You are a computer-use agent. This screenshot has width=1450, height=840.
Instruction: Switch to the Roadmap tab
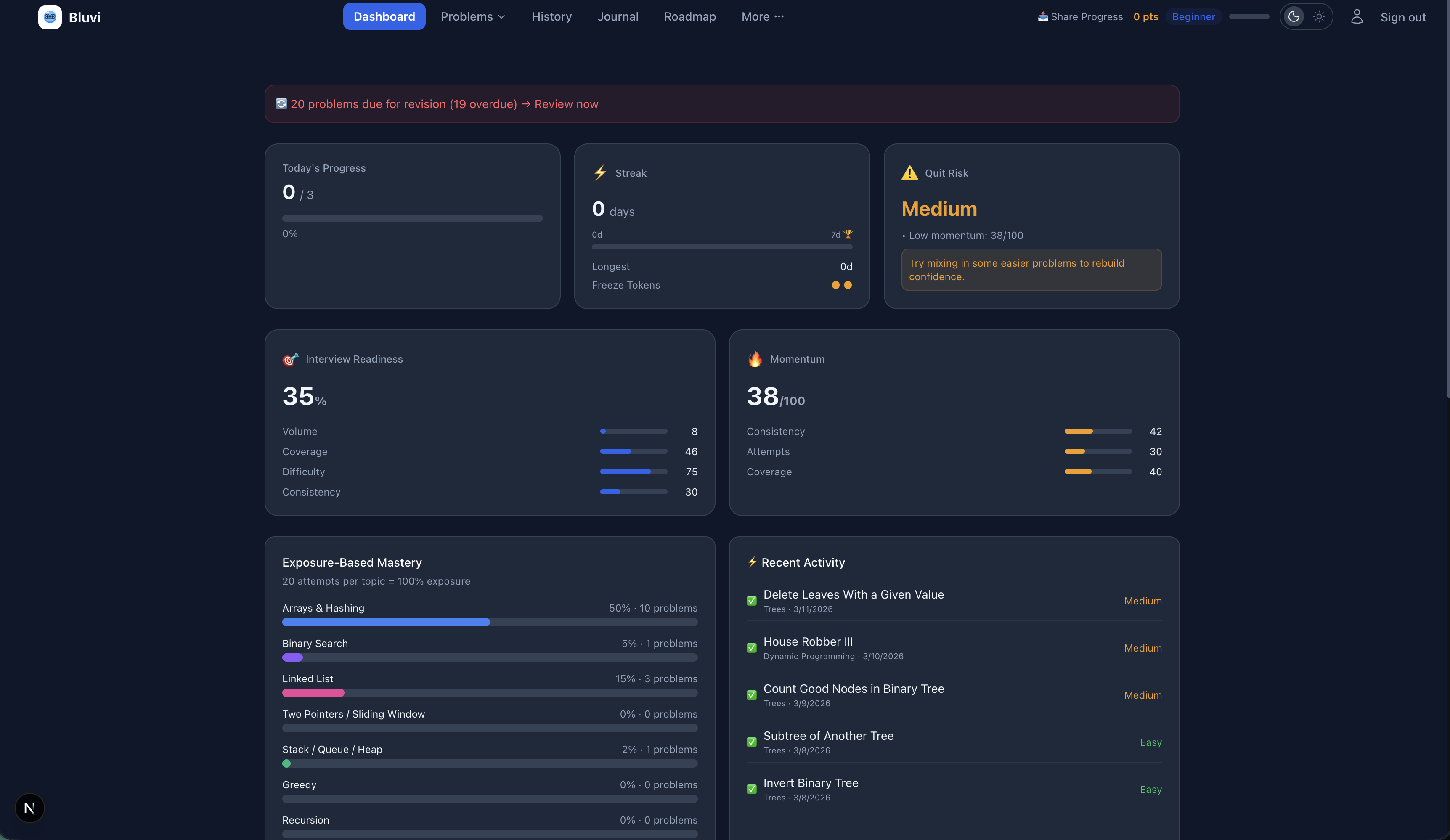pyautogui.click(x=689, y=16)
